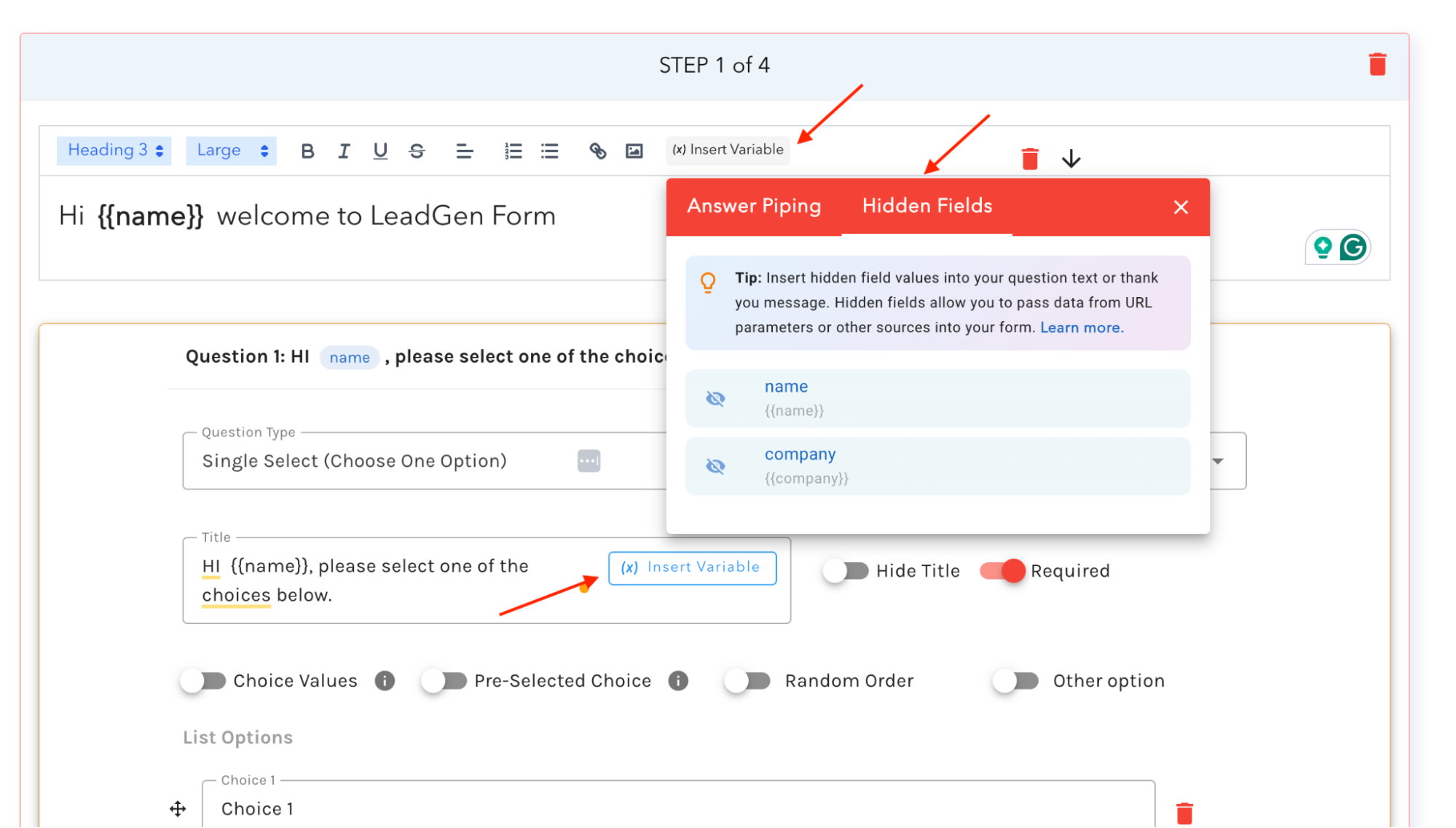Apply strikethrough formatting
Screen dimensions: 1456x828
coord(417,150)
